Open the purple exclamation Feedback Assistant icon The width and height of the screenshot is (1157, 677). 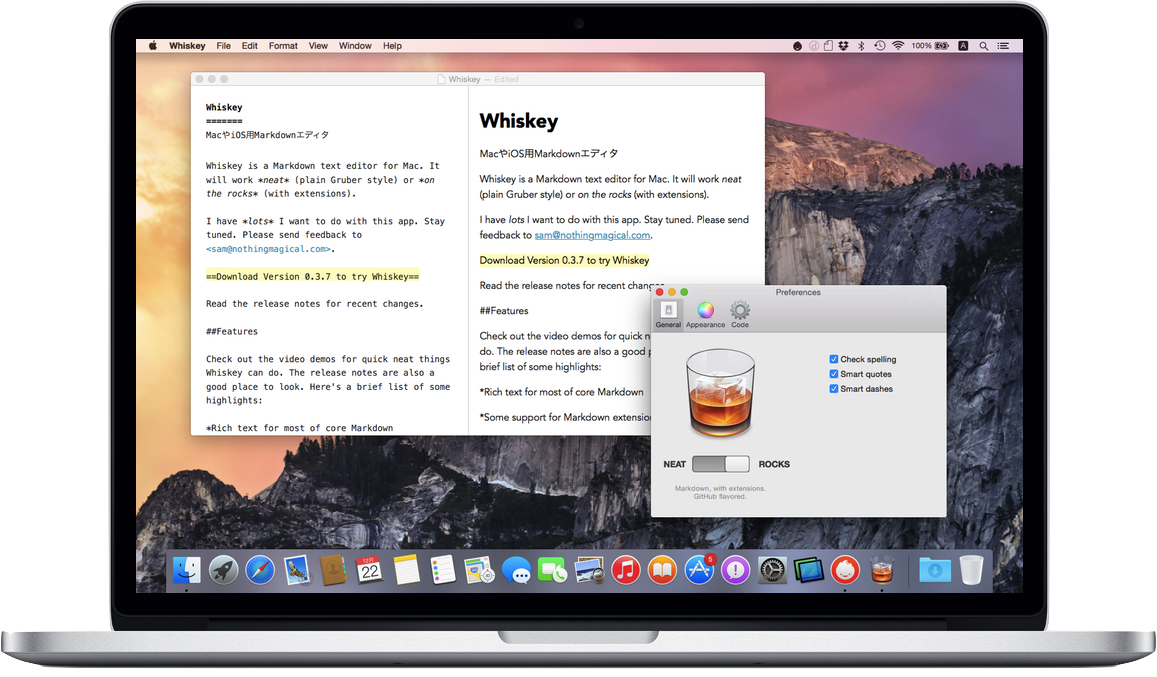(x=735, y=570)
